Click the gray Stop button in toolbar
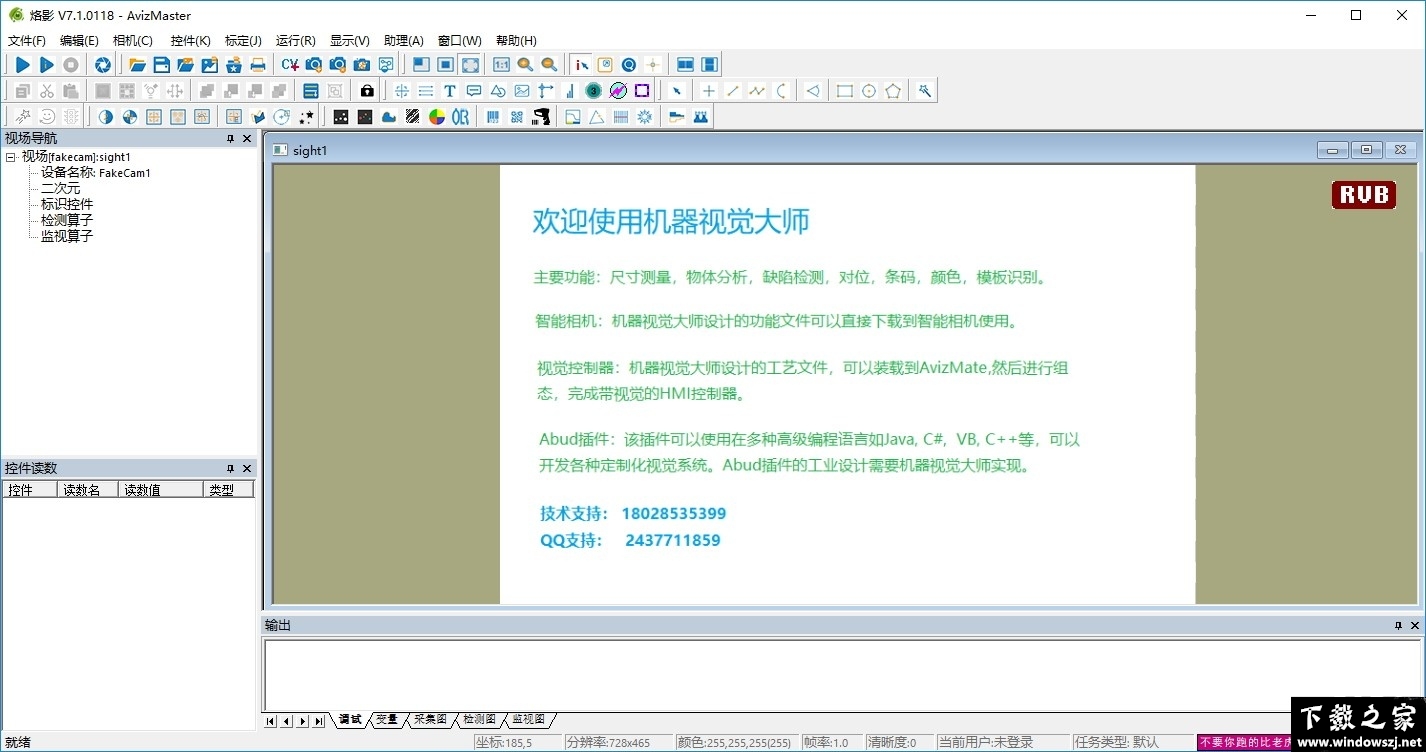Image resolution: width=1426 pixels, height=752 pixels. tap(71, 65)
